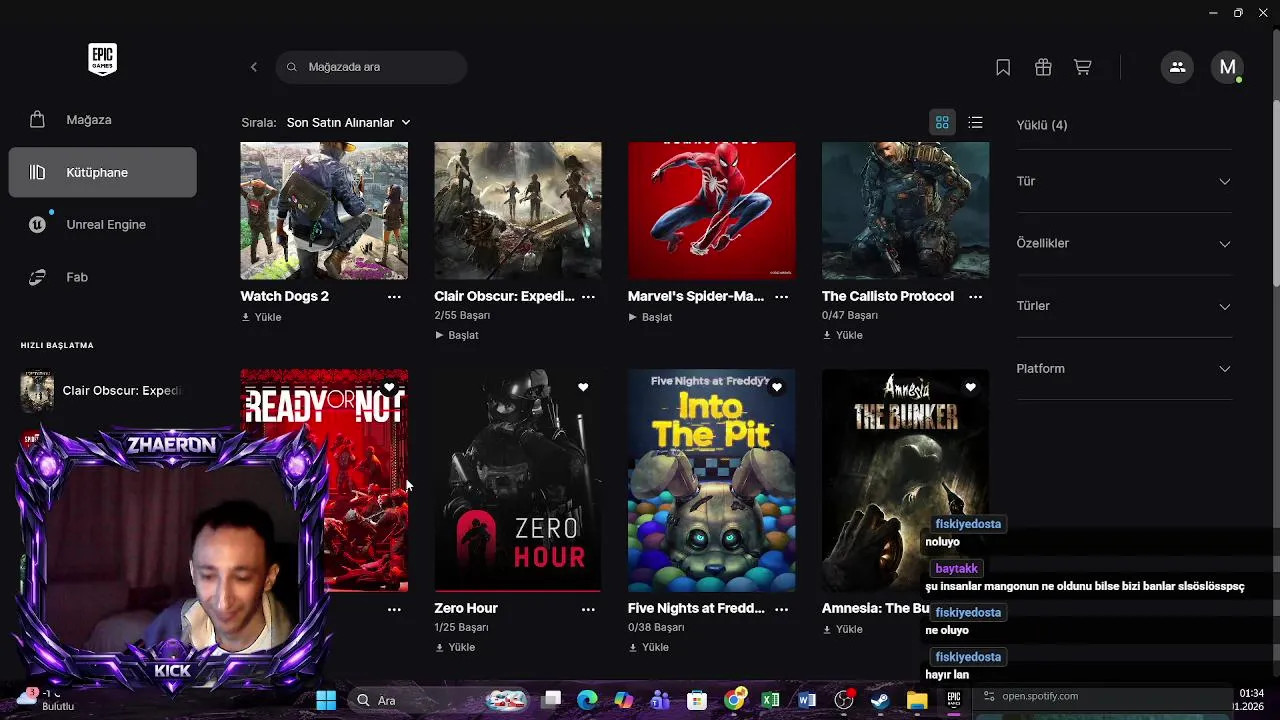Toggle favorite heart on Ready or Not

coord(389,387)
